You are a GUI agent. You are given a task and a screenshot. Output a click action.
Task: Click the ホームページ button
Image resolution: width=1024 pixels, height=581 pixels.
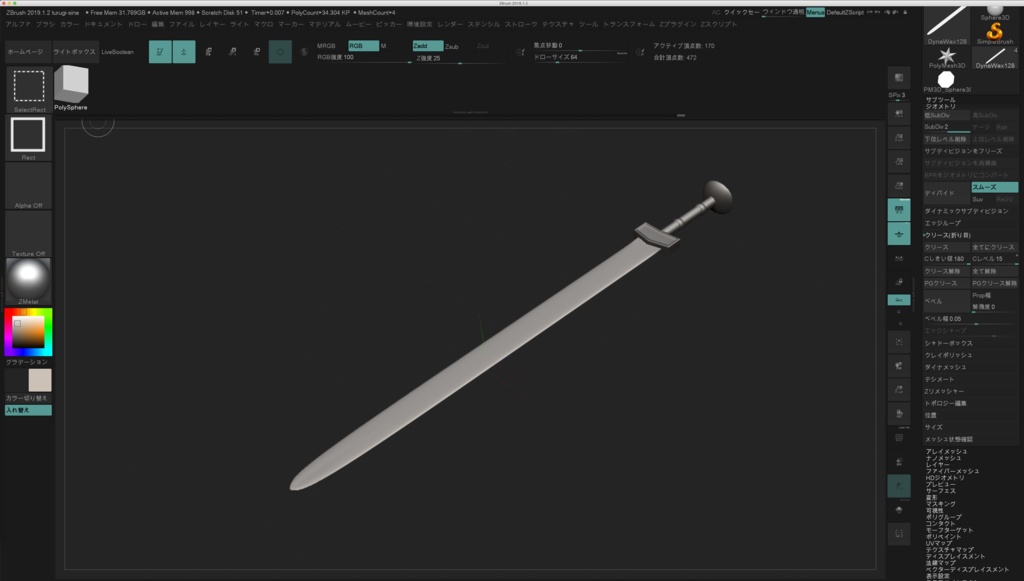click(25, 52)
